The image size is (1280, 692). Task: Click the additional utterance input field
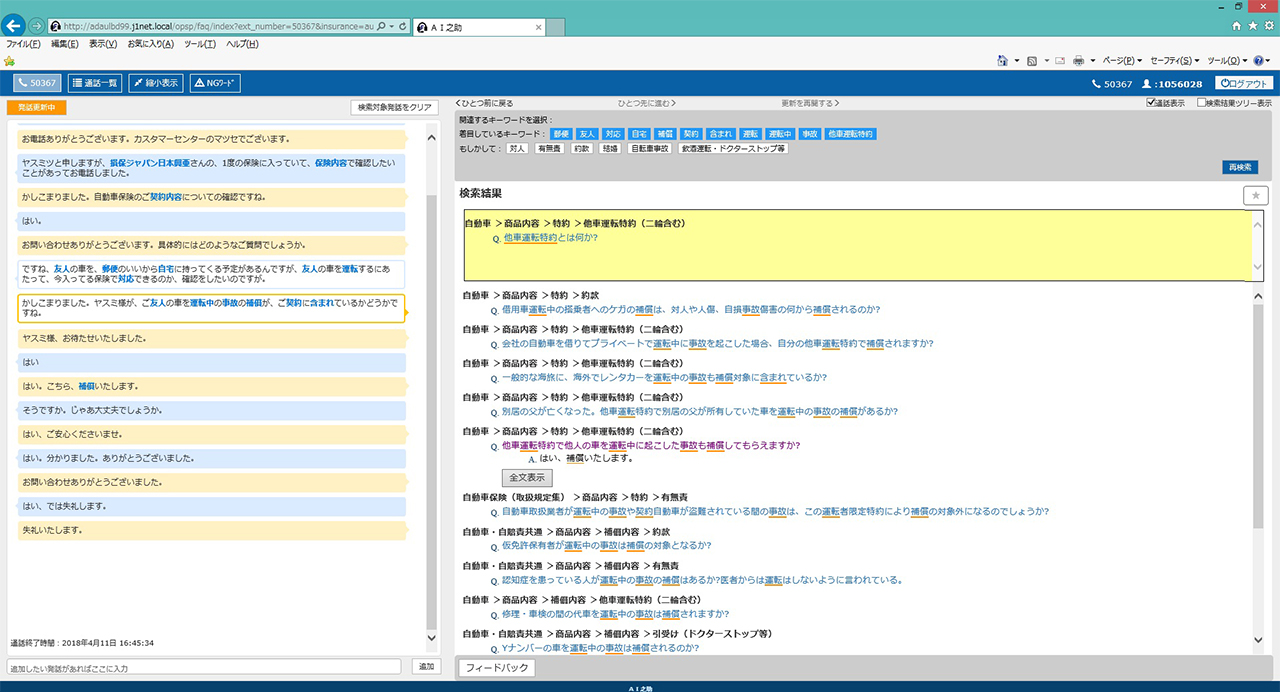pos(205,666)
